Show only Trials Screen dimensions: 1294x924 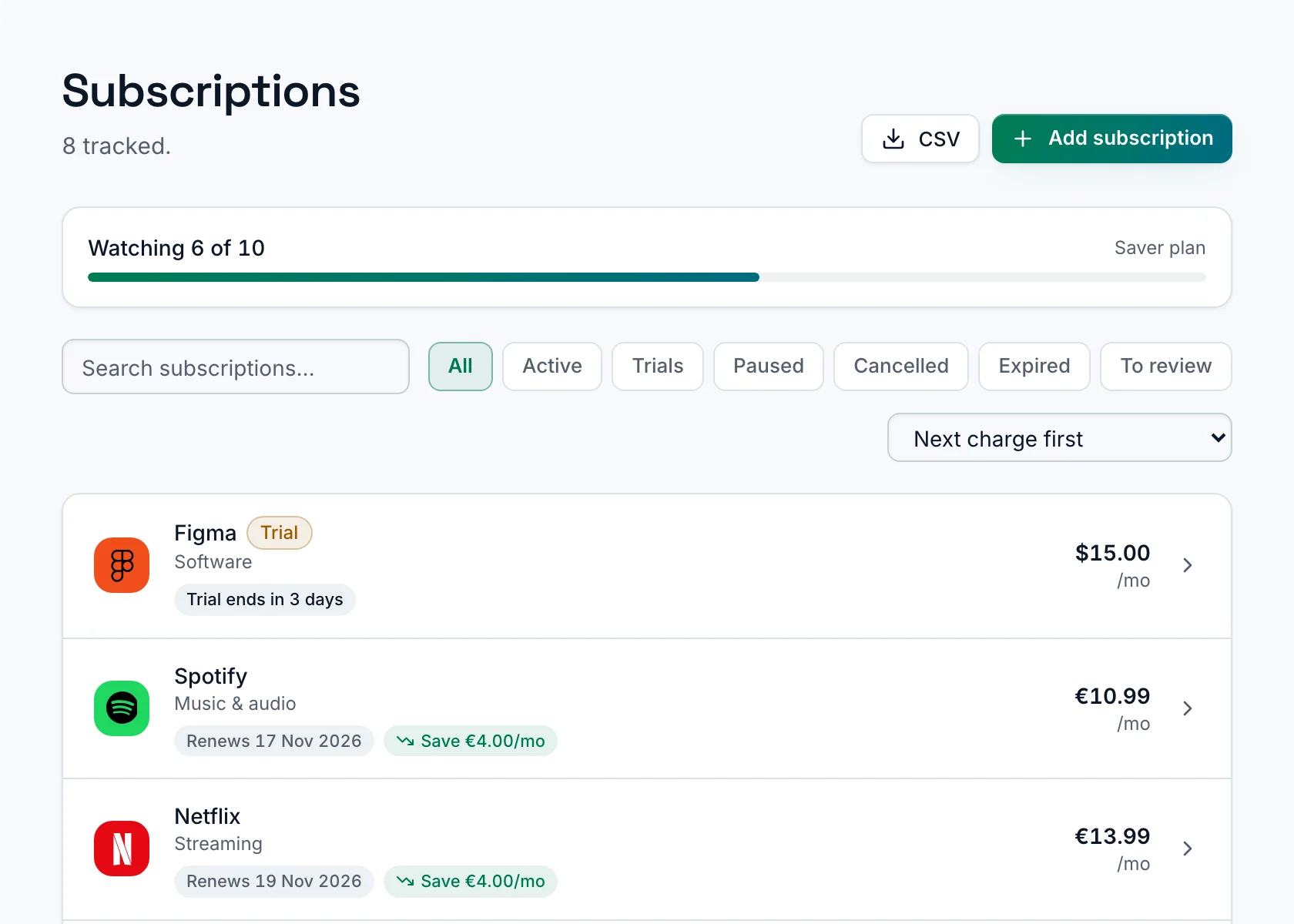click(658, 367)
